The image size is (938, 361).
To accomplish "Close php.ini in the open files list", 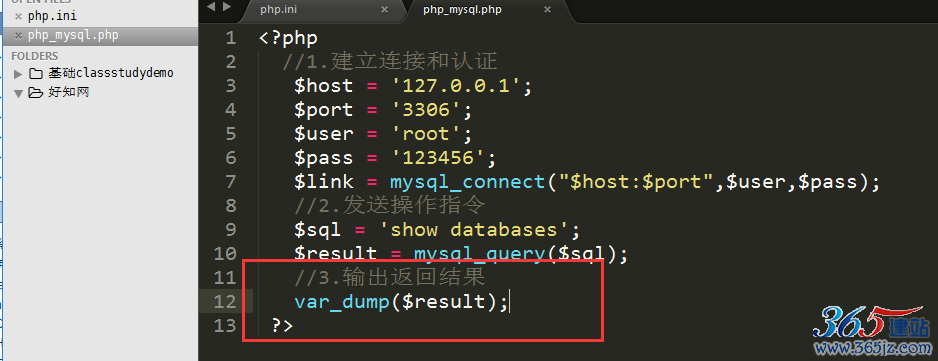I will click(x=19, y=17).
